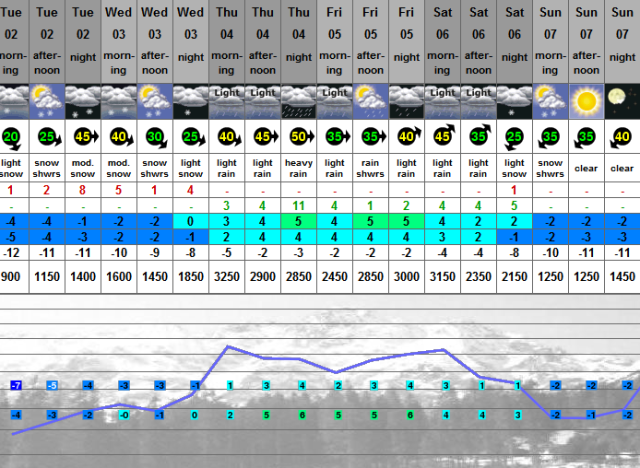This screenshot has width=640, height=468.
Task: Click the 25 wind icon for Sat 06 night
Action: (x=513, y=138)
